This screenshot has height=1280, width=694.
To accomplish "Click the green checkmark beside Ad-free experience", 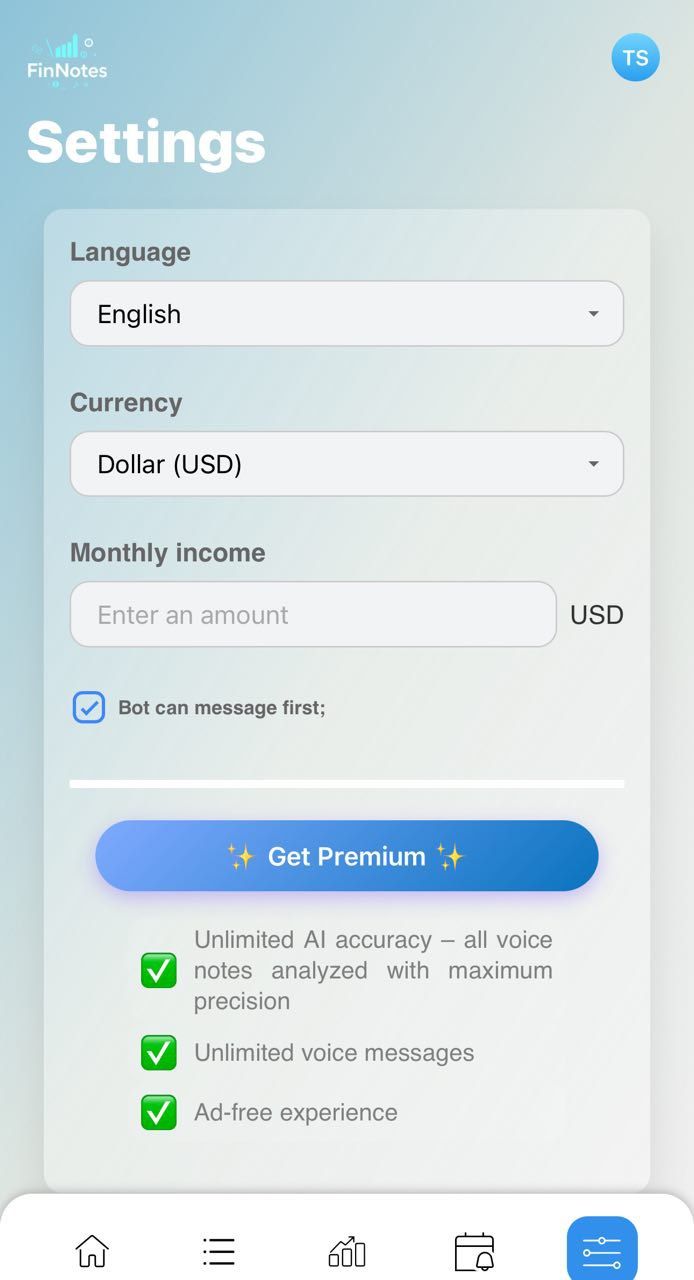I will [158, 1112].
